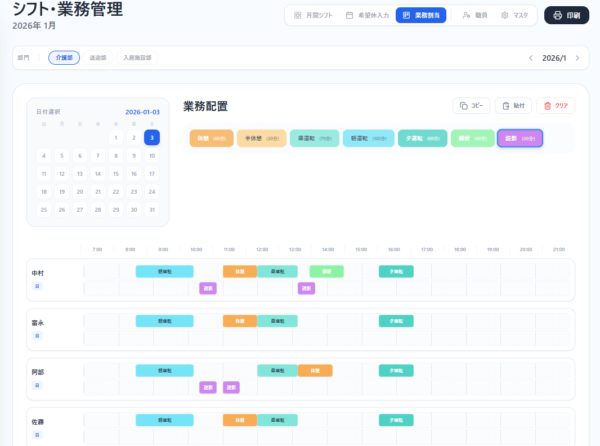Image resolution: width=600 pixels, height=446 pixels.
Task: Open the 希望休入力 calendar view
Action: click(x=366, y=16)
